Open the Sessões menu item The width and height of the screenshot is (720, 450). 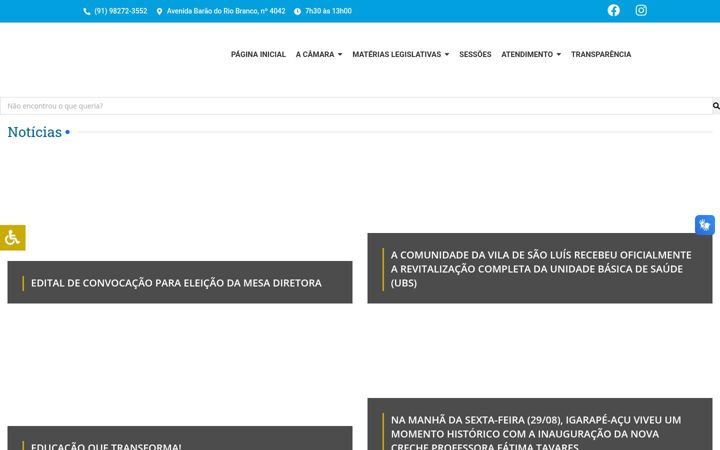pos(475,54)
